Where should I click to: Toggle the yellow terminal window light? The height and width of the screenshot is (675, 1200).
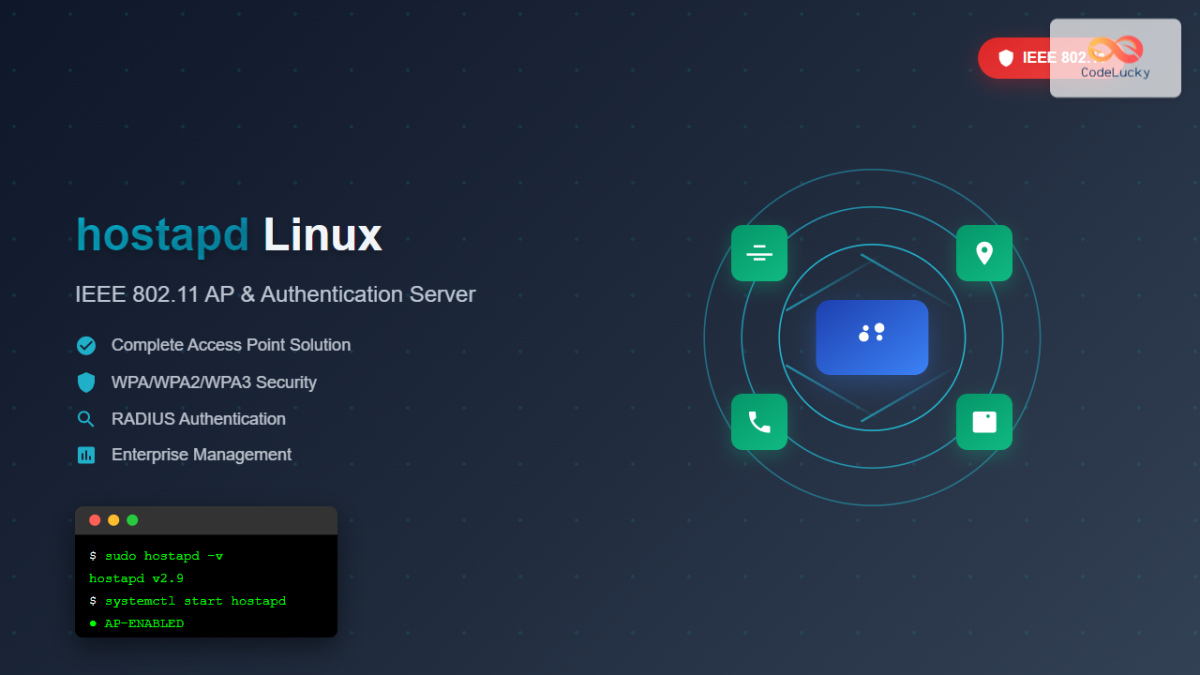(x=113, y=520)
